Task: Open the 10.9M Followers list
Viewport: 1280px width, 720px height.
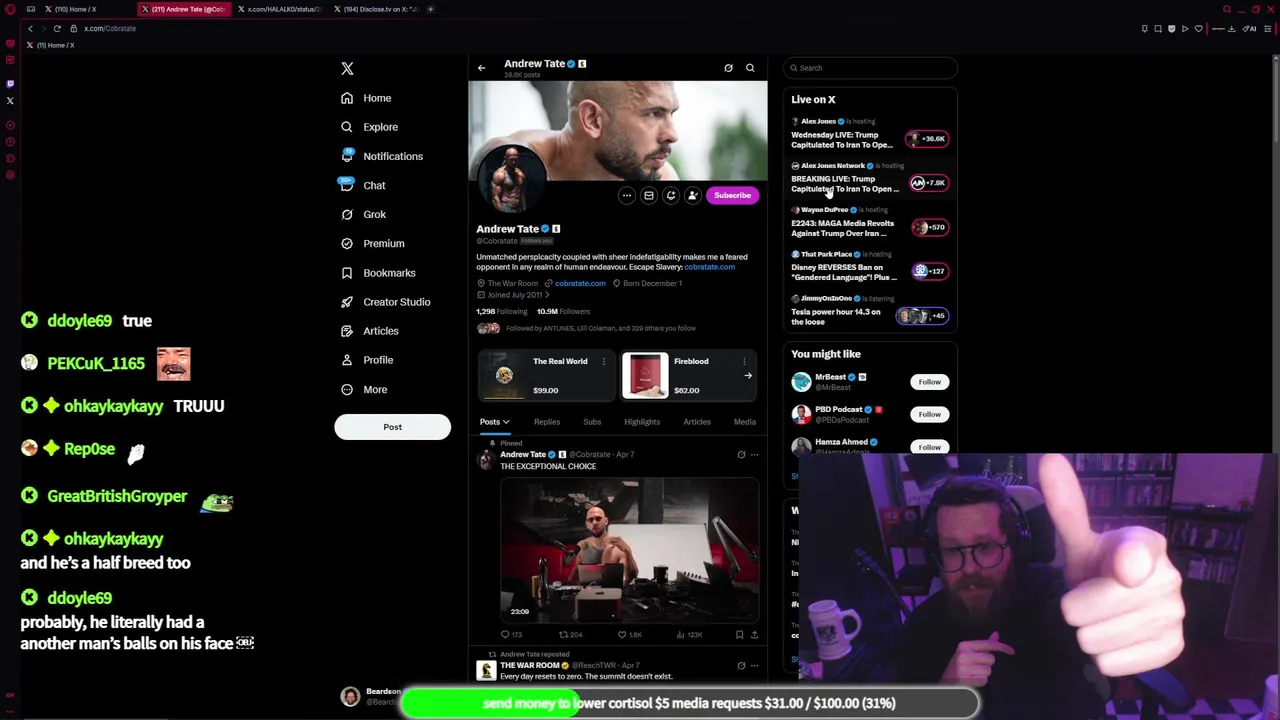Action: coord(563,311)
